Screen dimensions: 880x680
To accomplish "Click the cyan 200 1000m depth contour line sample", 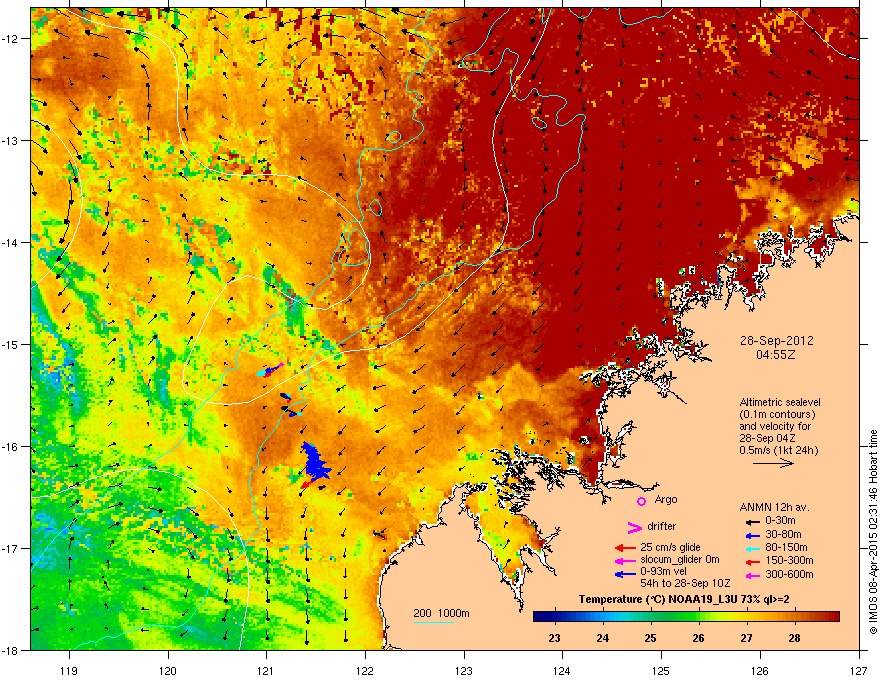I will coord(434,623).
